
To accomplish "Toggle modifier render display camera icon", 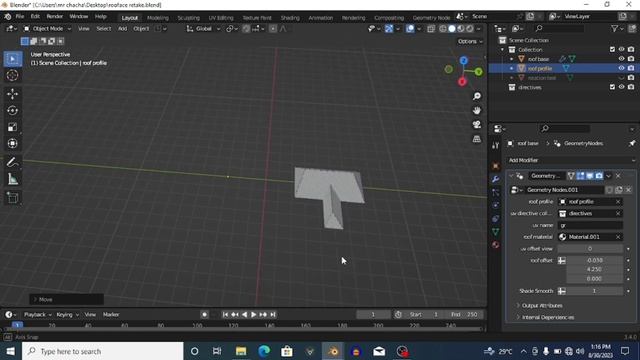I will [599, 176].
